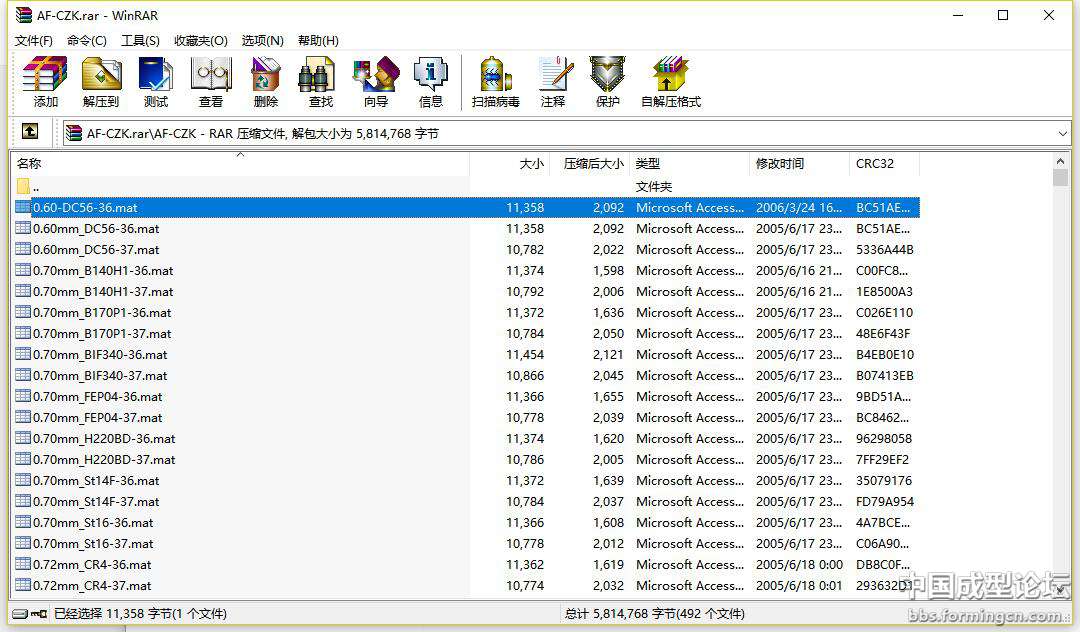Click the Add (添加) toolbar icon
This screenshot has width=1080, height=632.
click(45, 80)
